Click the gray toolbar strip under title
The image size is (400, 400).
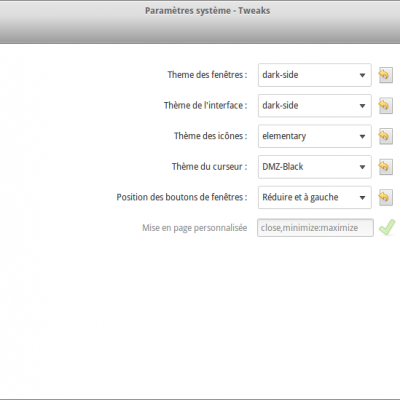point(200,32)
